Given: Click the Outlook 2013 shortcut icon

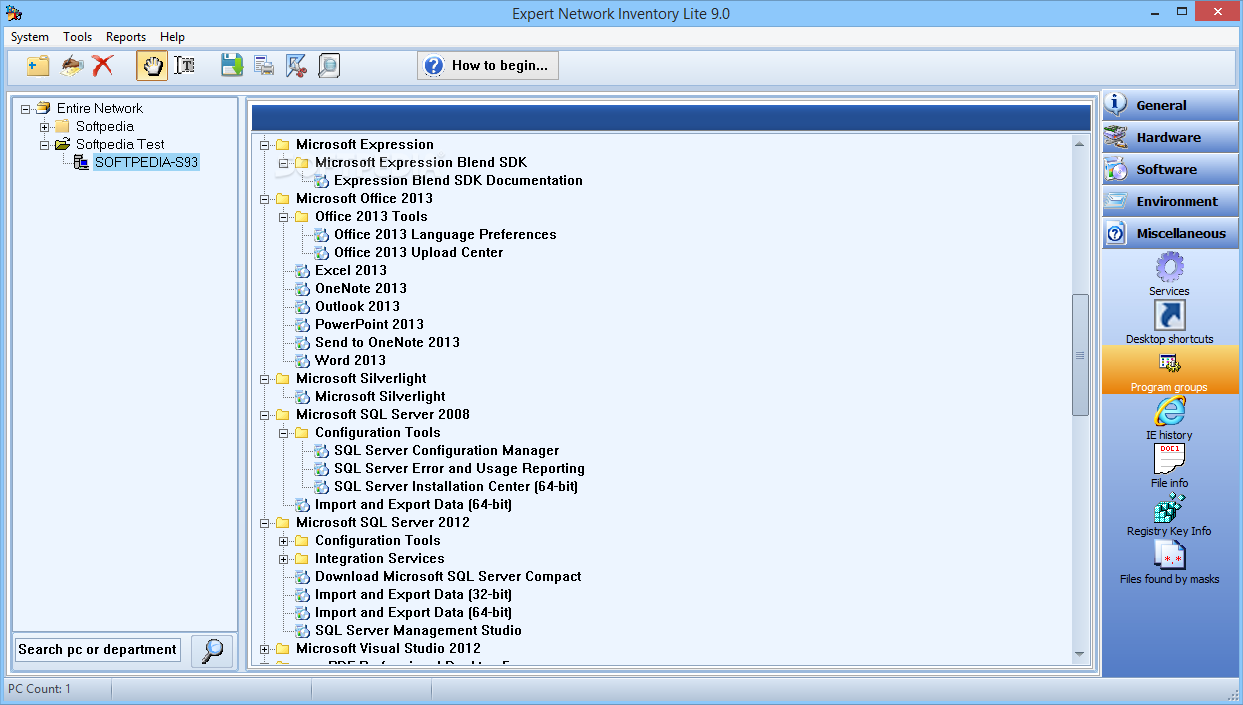Looking at the screenshot, I should tap(302, 307).
